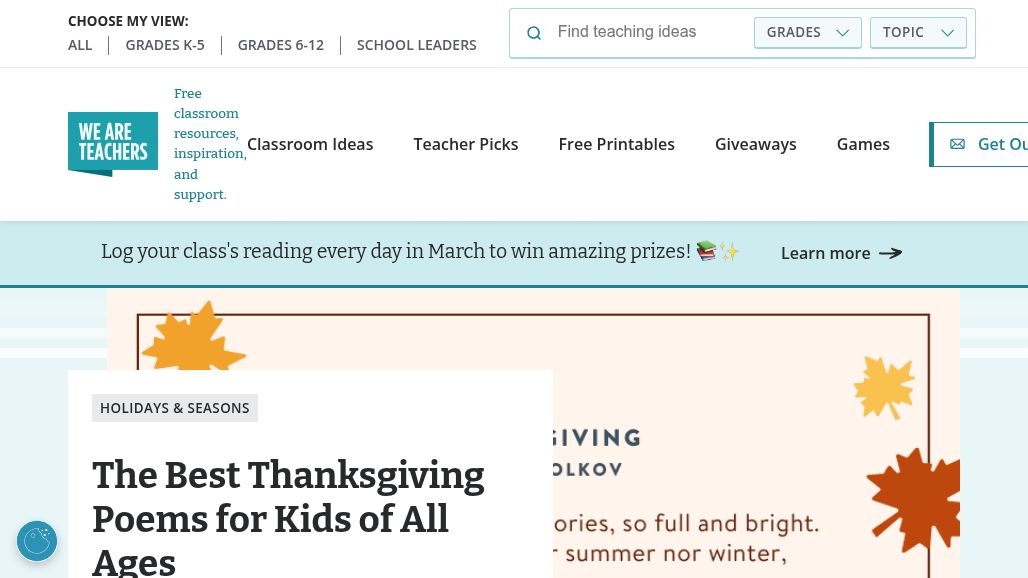Open the cookie preferences icon
The image size is (1028, 578).
coord(37,541)
